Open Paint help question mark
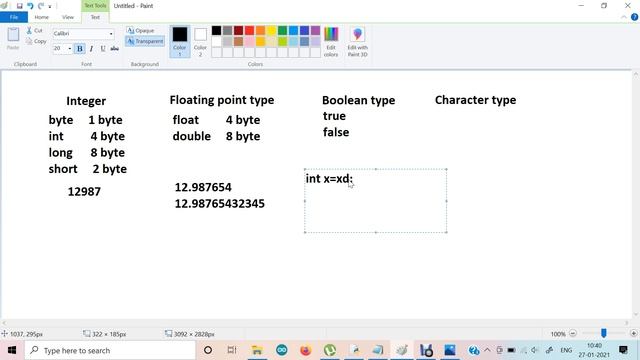 [634, 17]
